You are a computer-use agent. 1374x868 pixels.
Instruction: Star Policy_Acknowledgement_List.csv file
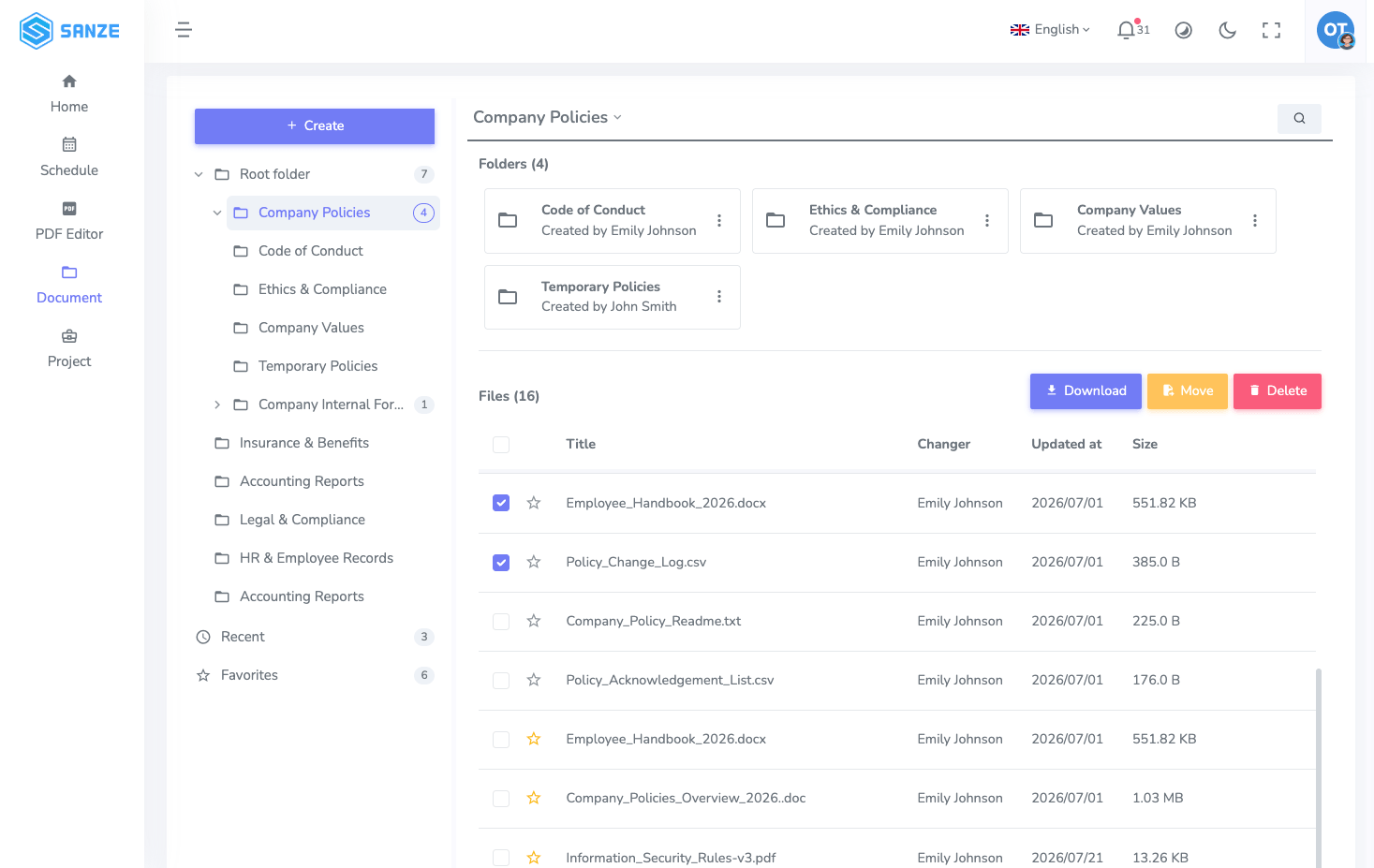[x=534, y=680]
